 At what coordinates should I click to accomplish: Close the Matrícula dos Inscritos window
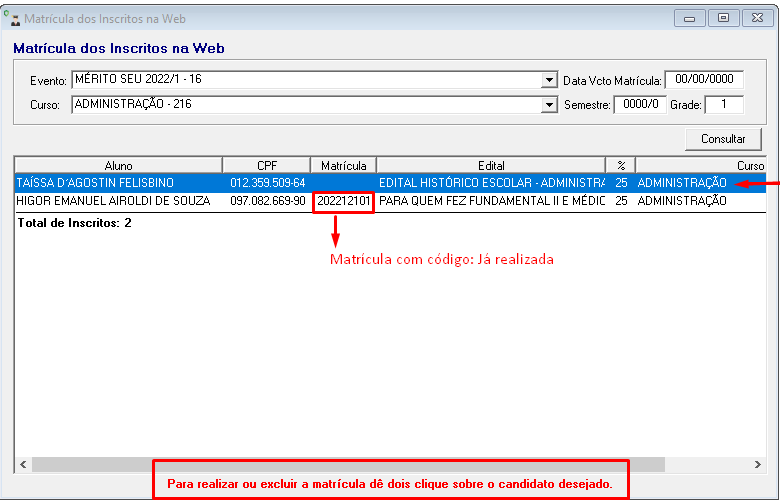point(757,18)
